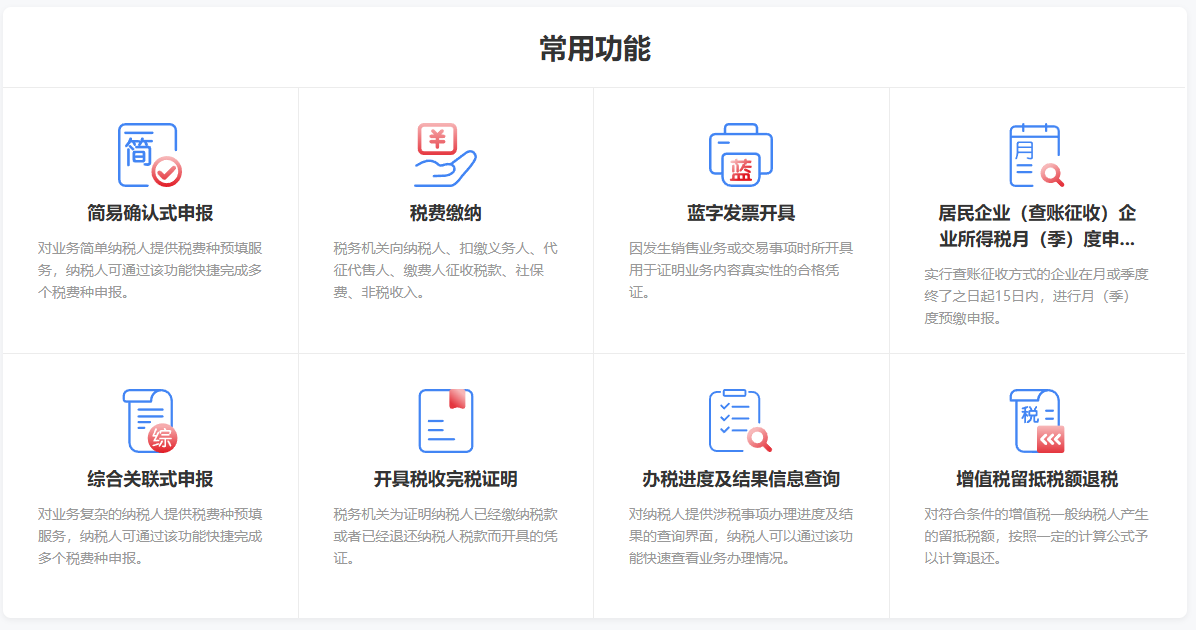Image resolution: width=1196 pixels, height=630 pixels.
Task: Click description starting 对符合条件的增值税一般纳税人
Action: [1037, 536]
